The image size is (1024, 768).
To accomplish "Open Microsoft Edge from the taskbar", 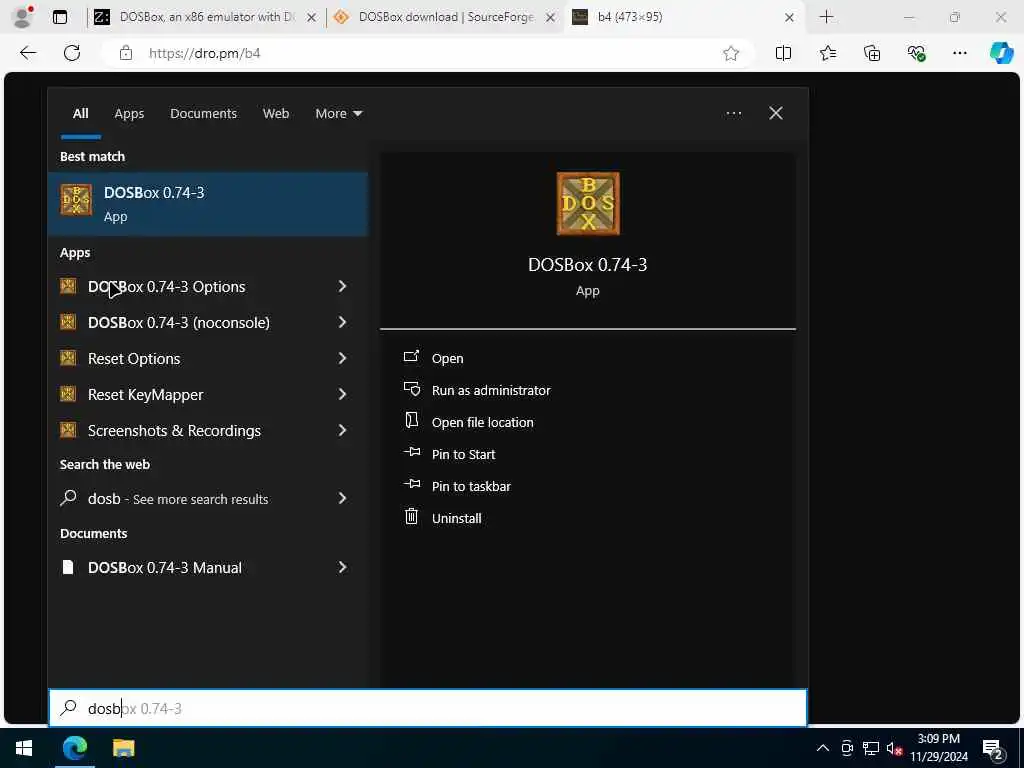I will 74,748.
